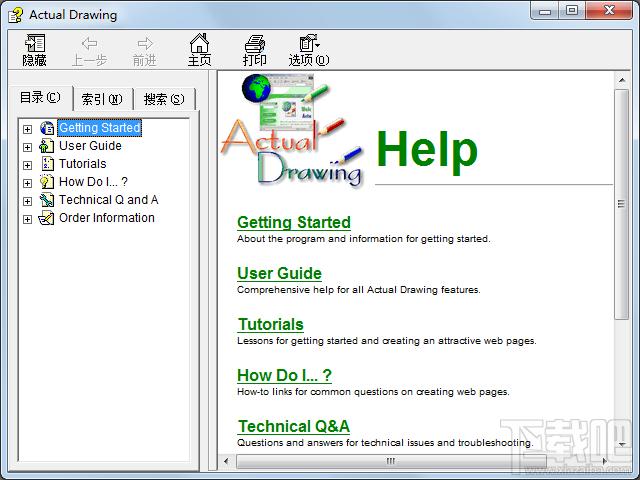Image resolution: width=640 pixels, height=480 pixels.
Task: Switch to the 索引 (Index) tab
Action: 102,99
